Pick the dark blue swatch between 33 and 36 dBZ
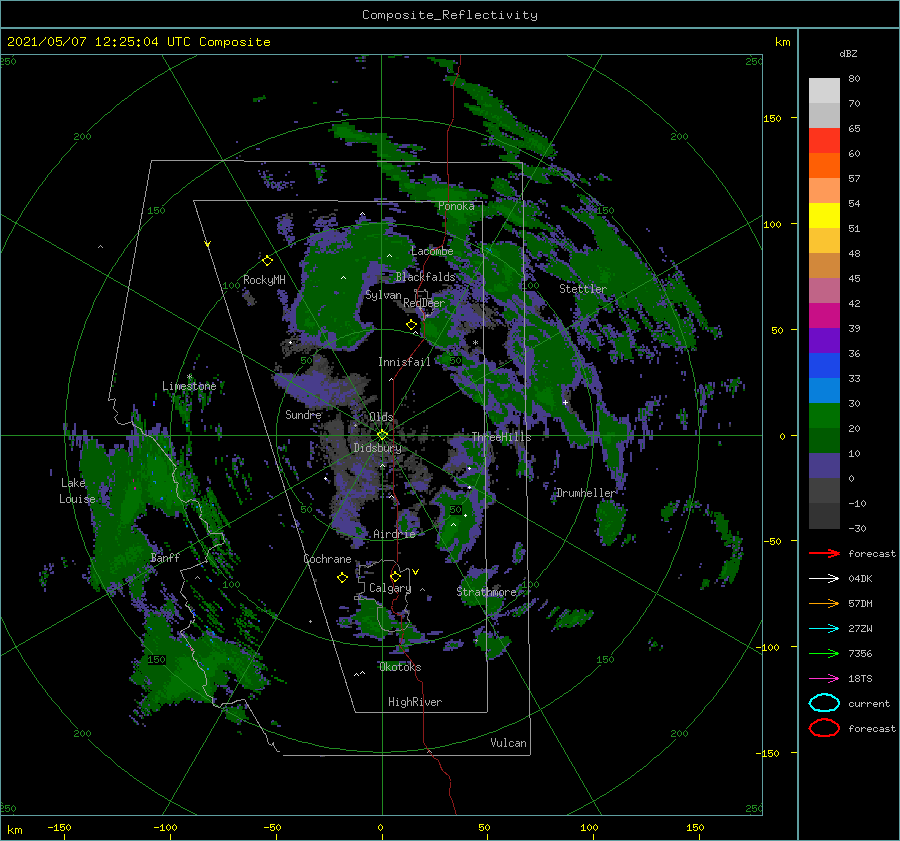Viewport: 900px width, 841px height. tap(824, 366)
